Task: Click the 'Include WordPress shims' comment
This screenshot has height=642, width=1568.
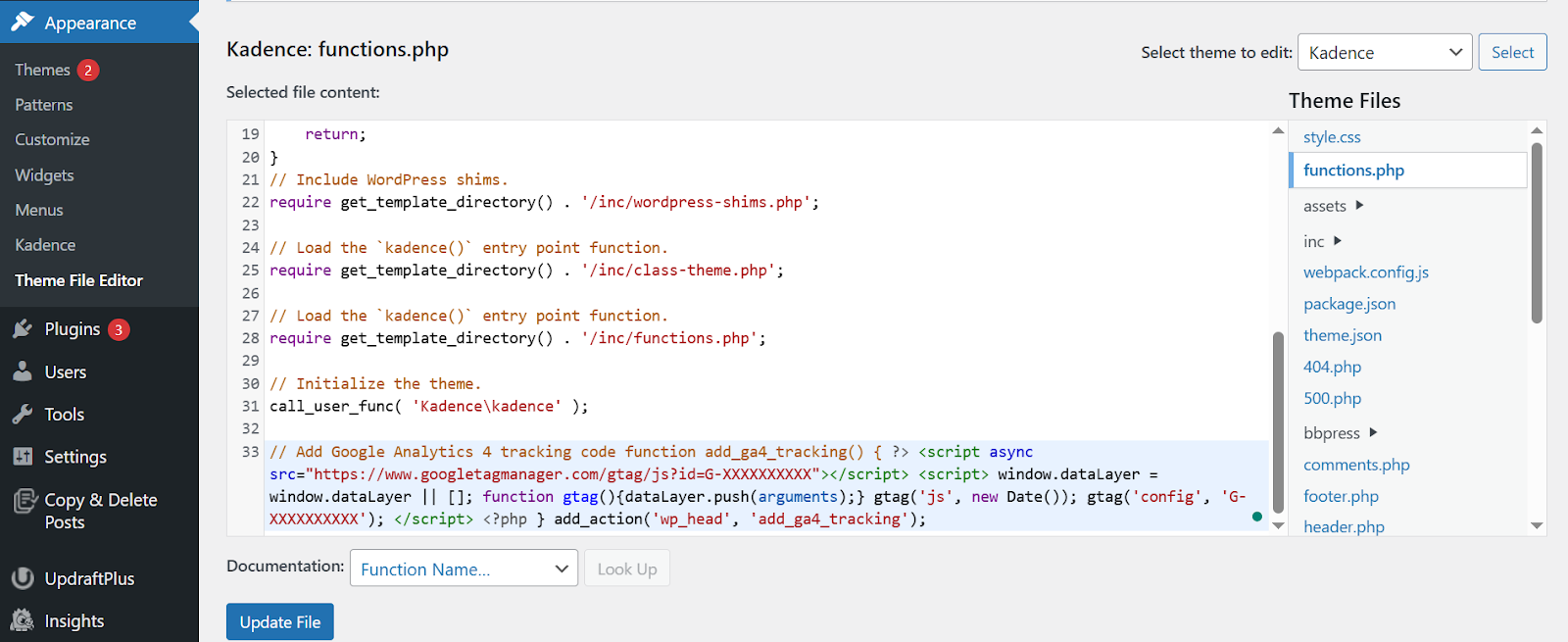Action: pos(389,179)
